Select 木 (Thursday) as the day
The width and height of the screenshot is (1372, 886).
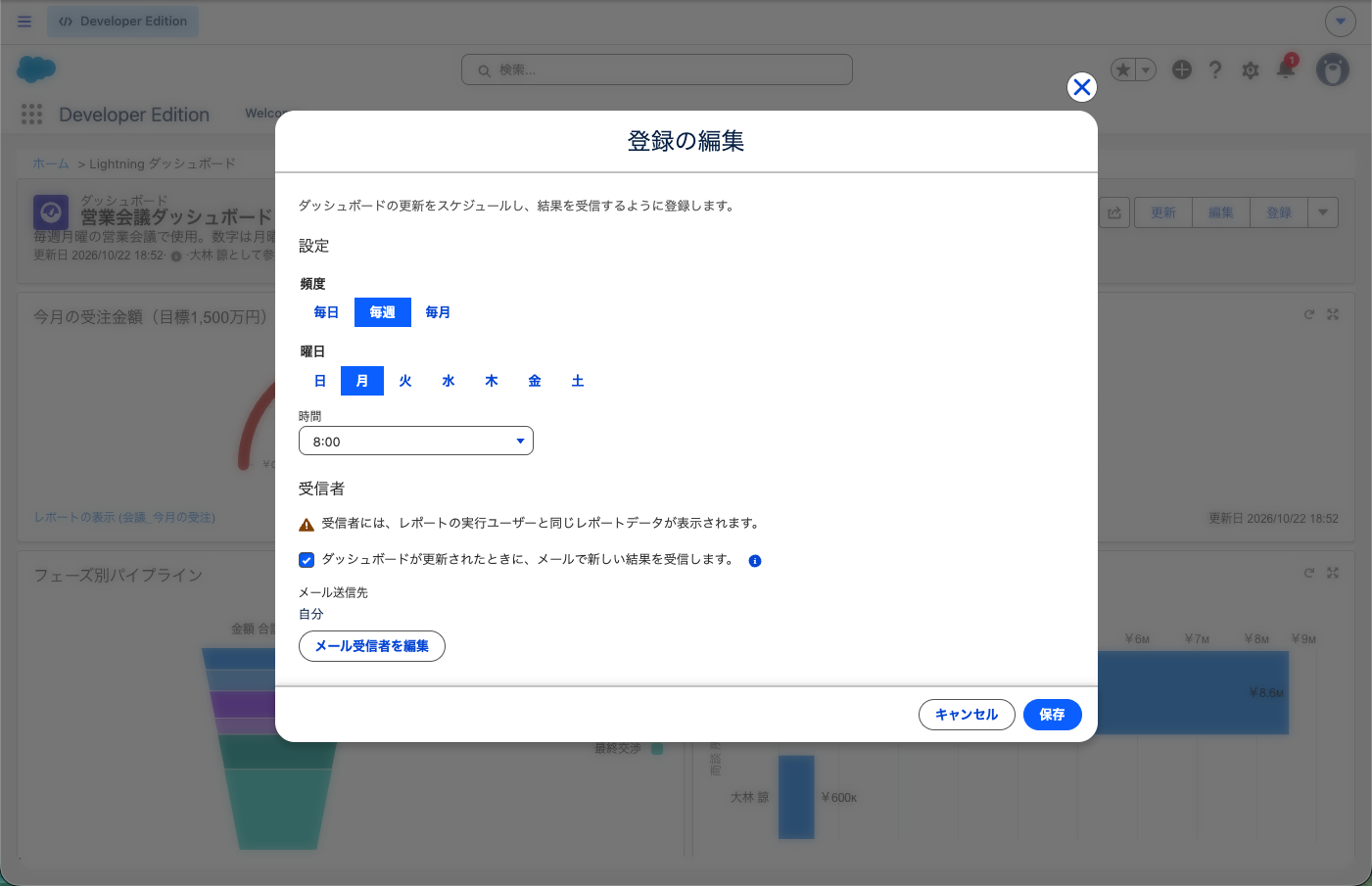coord(492,381)
